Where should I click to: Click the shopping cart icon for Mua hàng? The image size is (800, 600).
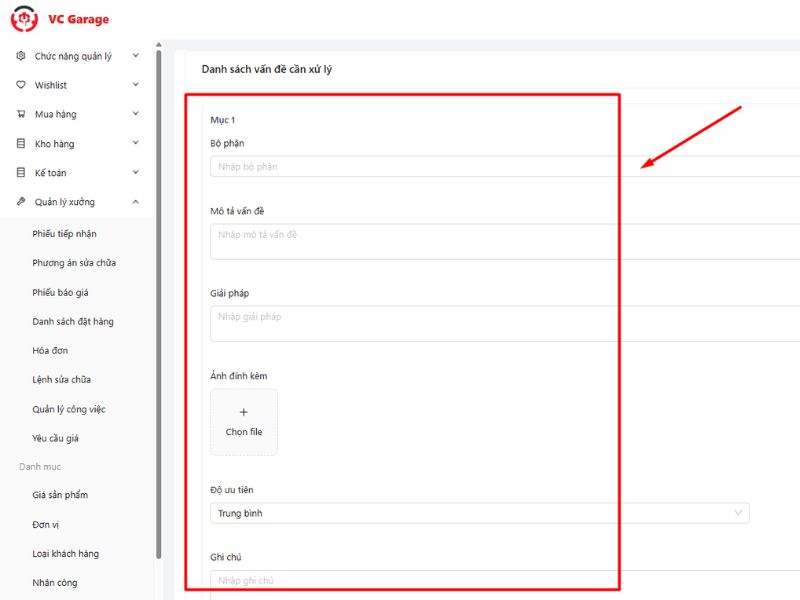tap(21, 114)
